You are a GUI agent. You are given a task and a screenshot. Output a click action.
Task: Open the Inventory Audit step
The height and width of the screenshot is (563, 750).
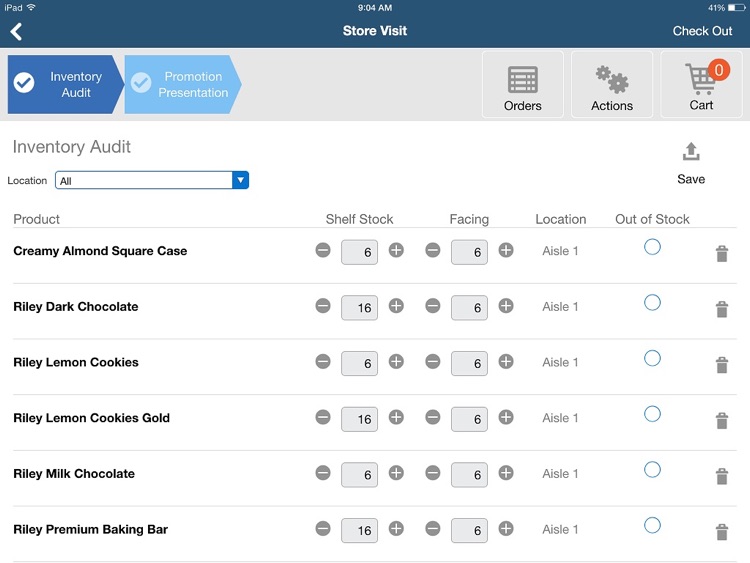tap(66, 84)
